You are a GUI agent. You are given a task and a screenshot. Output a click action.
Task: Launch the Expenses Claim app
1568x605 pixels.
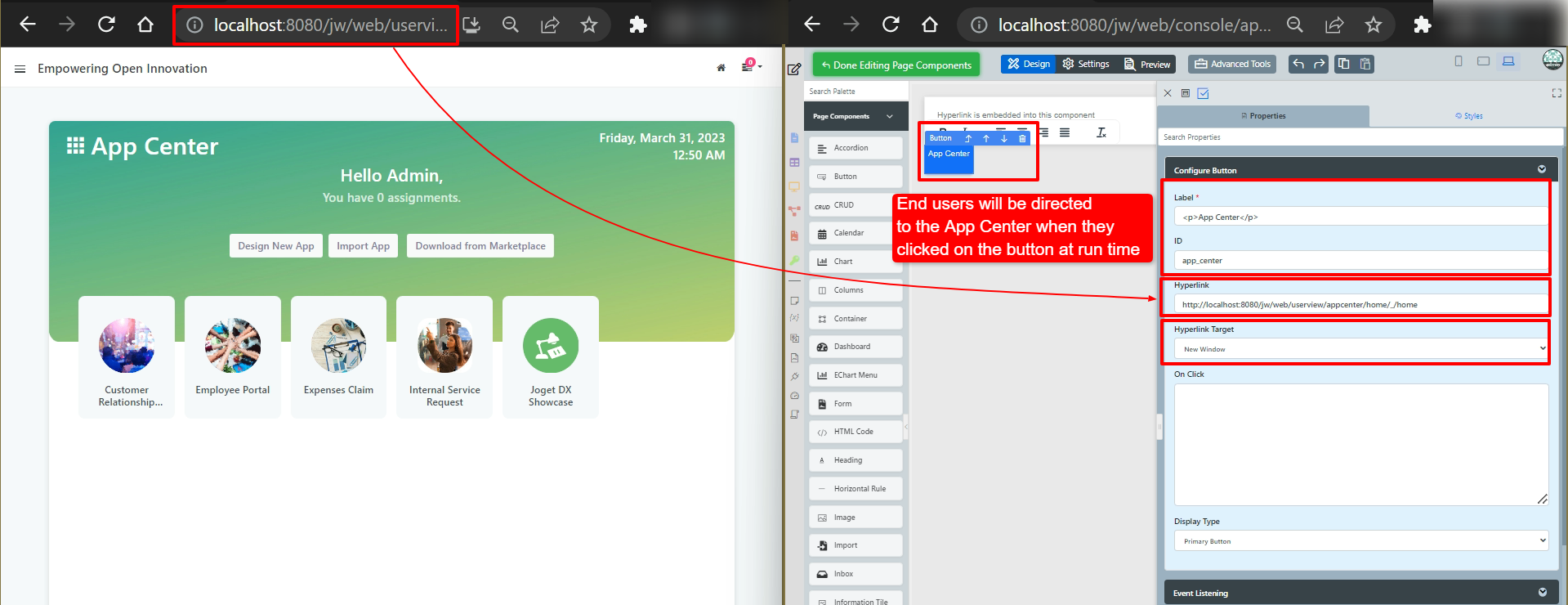click(338, 357)
